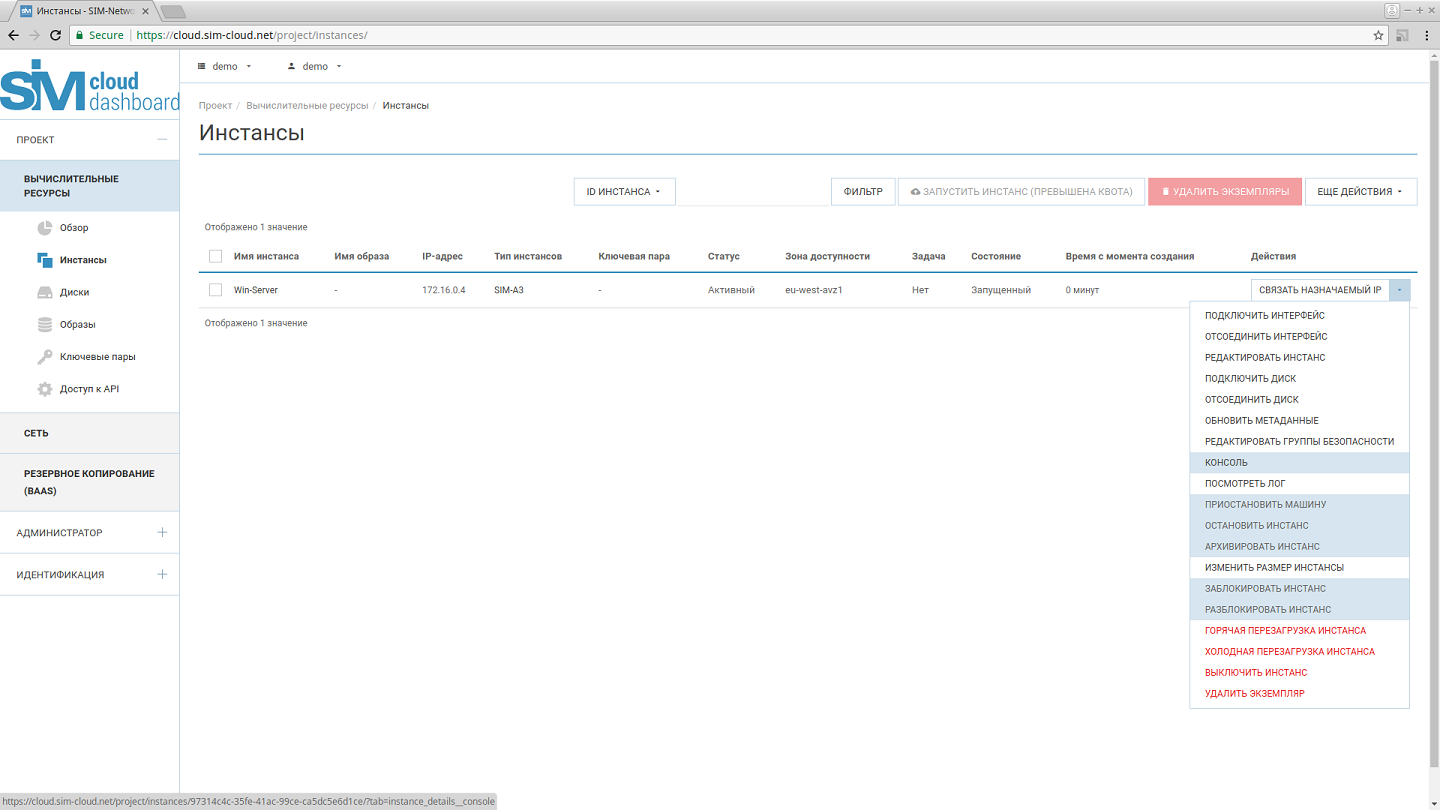The image size is (1440, 810).
Task: Tick the select-all checkbox in the table header
Action: tap(215, 257)
